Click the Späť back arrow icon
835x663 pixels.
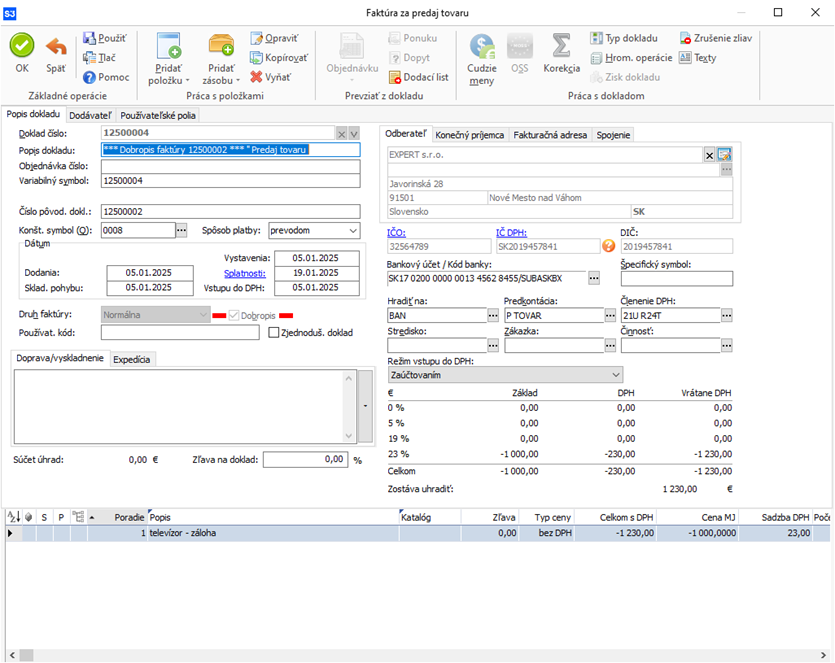click(x=56, y=46)
